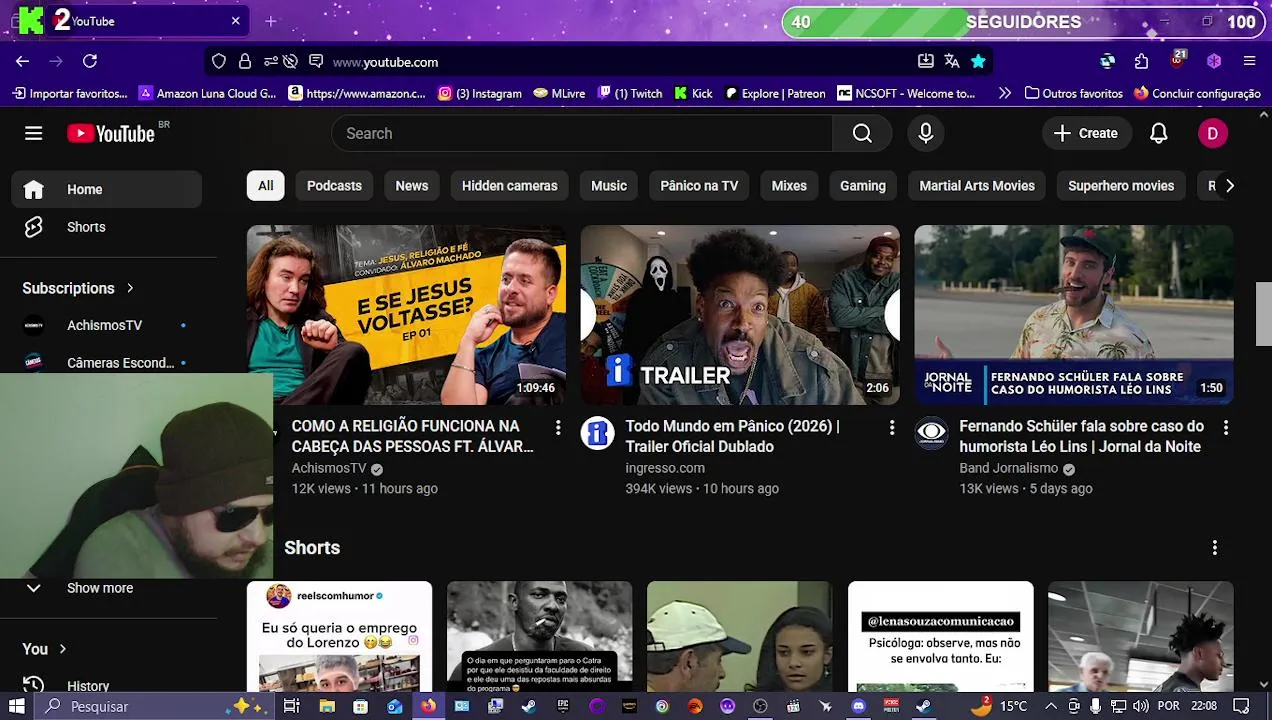Open the YouTube hamburger guide menu
This screenshot has height=720, width=1272.
(33, 133)
